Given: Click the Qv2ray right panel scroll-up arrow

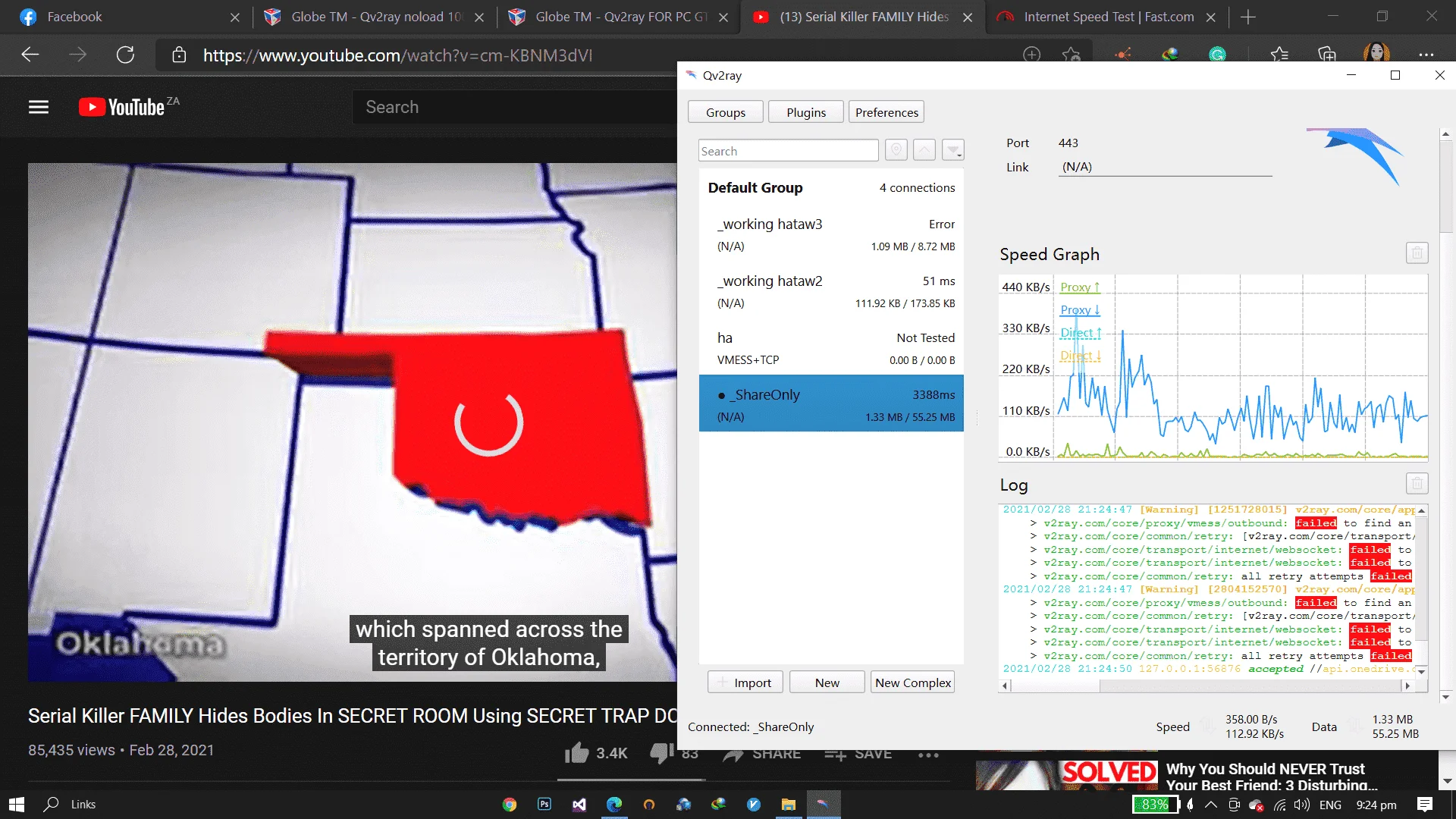Looking at the screenshot, I should 1445,134.
